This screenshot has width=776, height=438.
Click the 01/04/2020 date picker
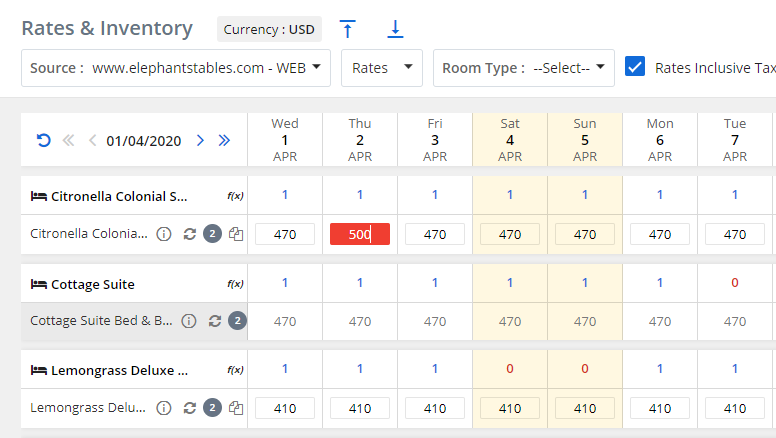click(144, 140)
